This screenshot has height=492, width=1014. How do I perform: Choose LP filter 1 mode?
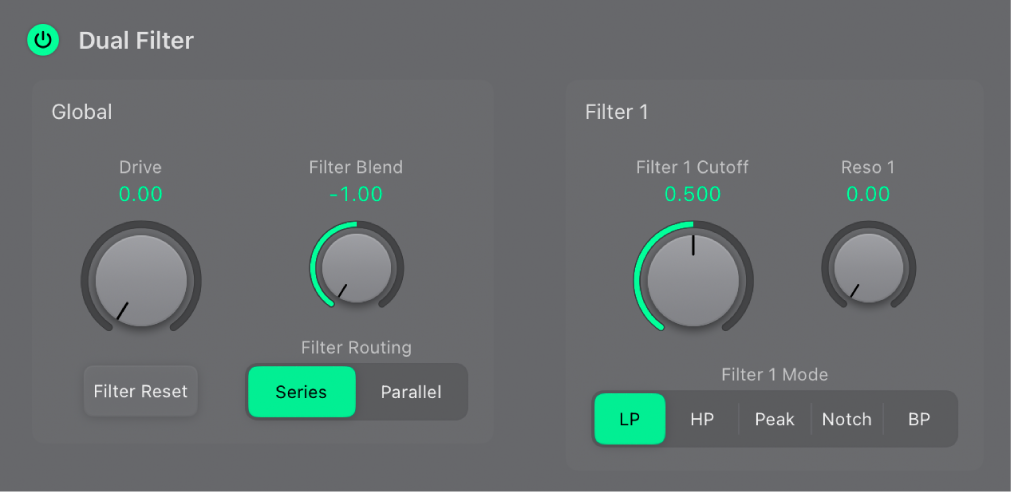click(x=629, y=419)
